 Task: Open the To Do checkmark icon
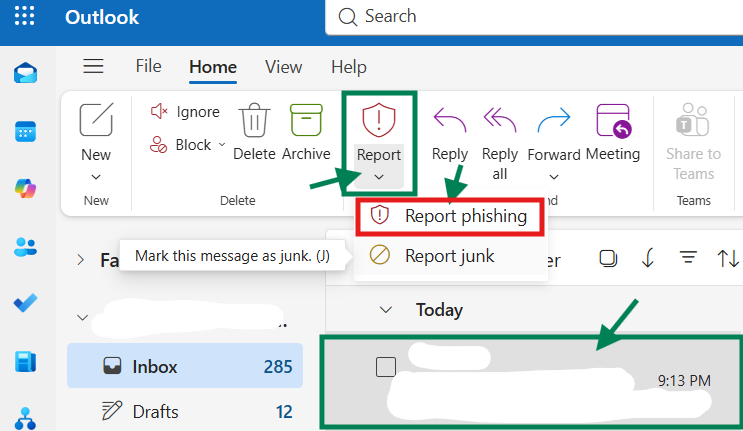point(26,303)
